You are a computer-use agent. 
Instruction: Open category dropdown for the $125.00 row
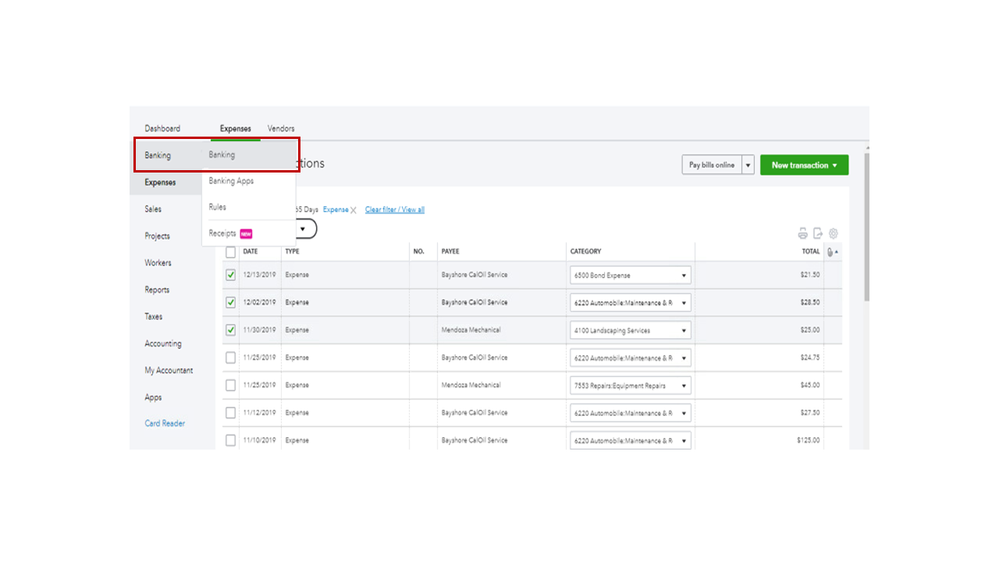coord(630,440)
